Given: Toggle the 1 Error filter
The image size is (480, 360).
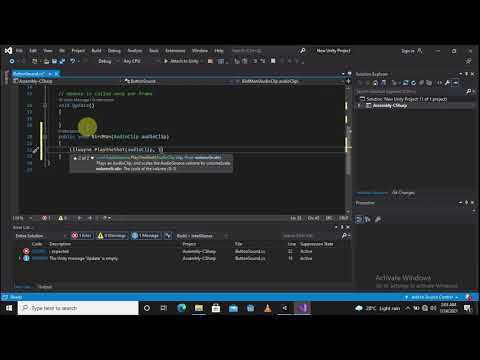Looking at the screenshot, I should coord(82,236).
